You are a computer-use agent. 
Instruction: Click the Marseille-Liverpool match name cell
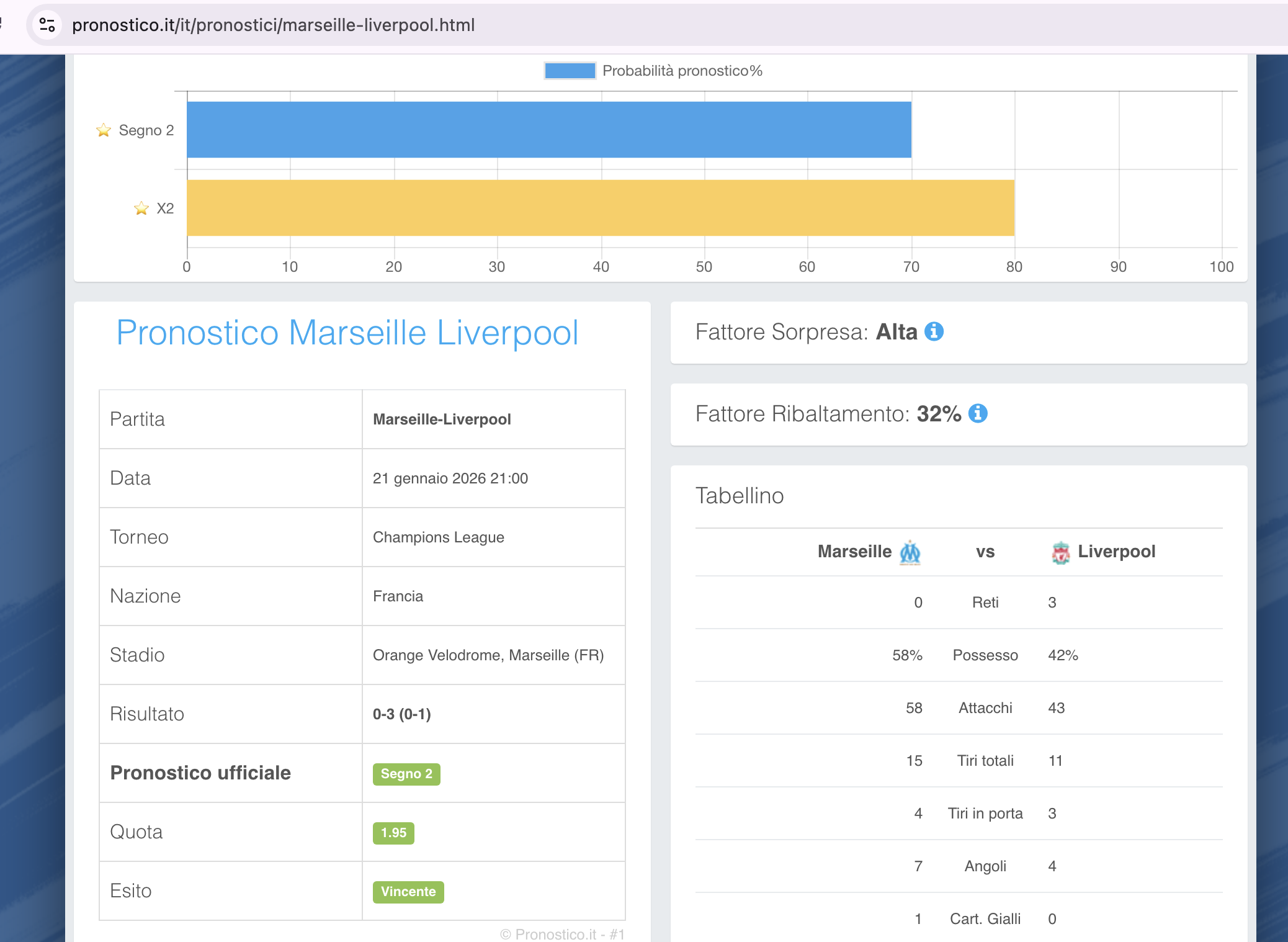click(442, 419)
